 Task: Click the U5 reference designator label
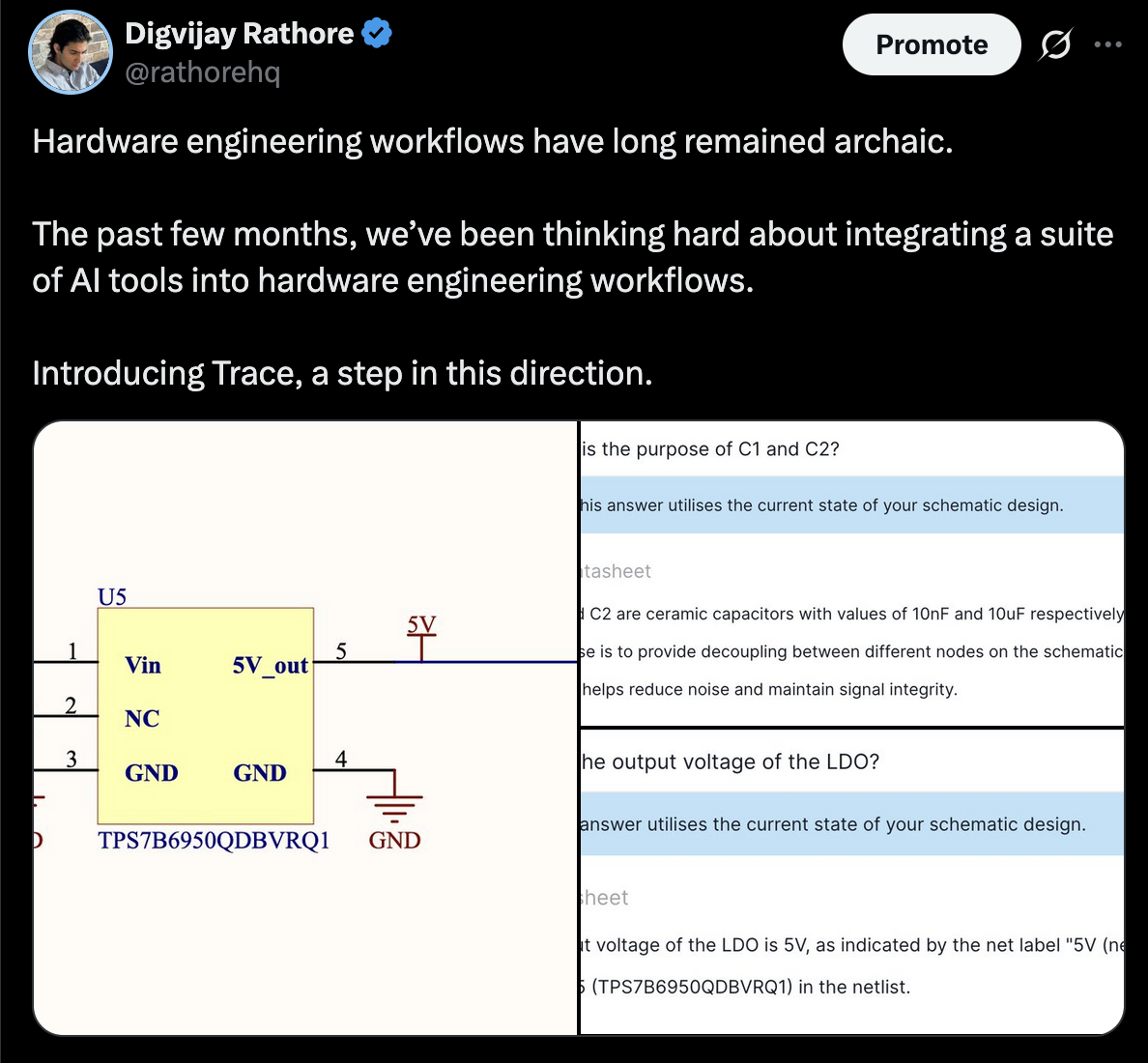[x=109, y=596]
